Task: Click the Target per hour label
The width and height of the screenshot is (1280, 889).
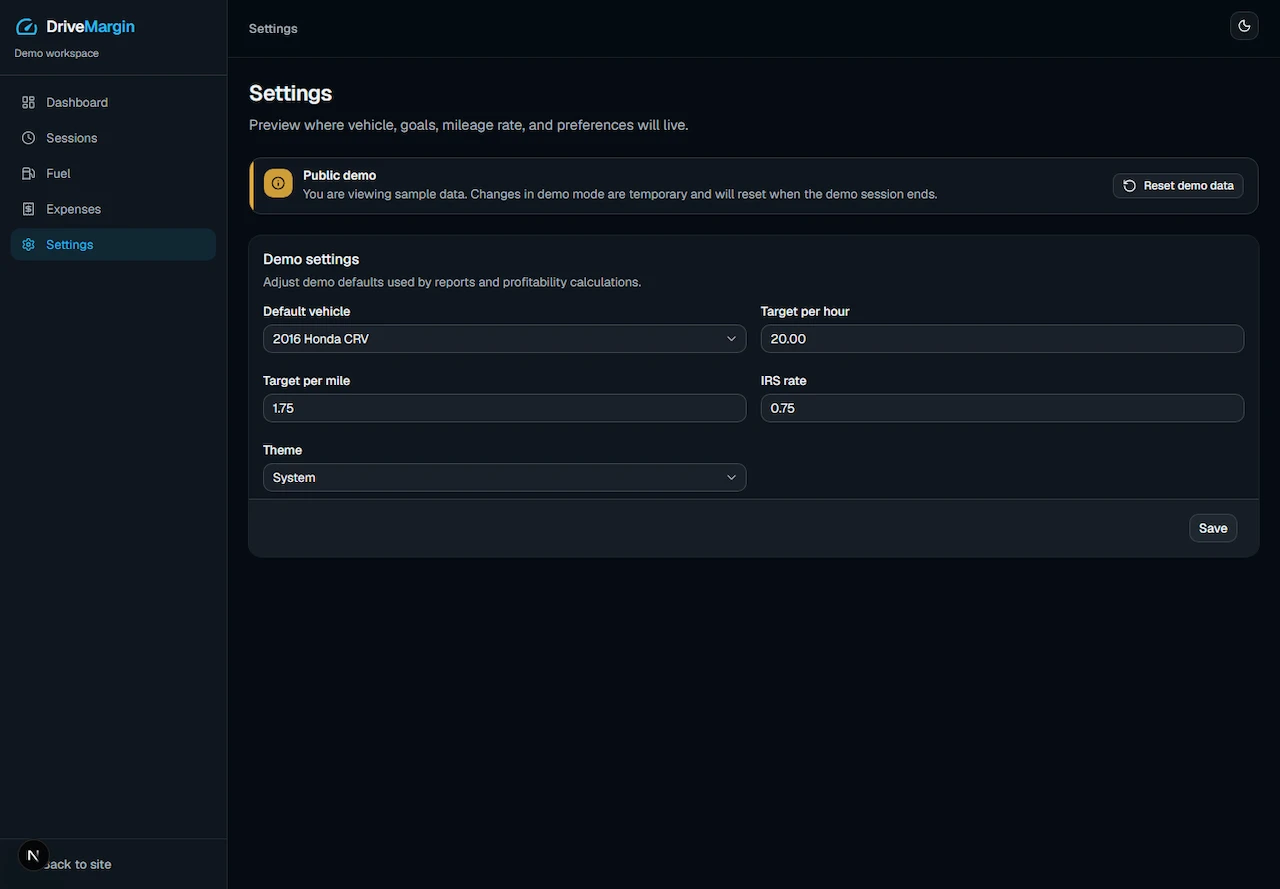Action: pos(805,311)
